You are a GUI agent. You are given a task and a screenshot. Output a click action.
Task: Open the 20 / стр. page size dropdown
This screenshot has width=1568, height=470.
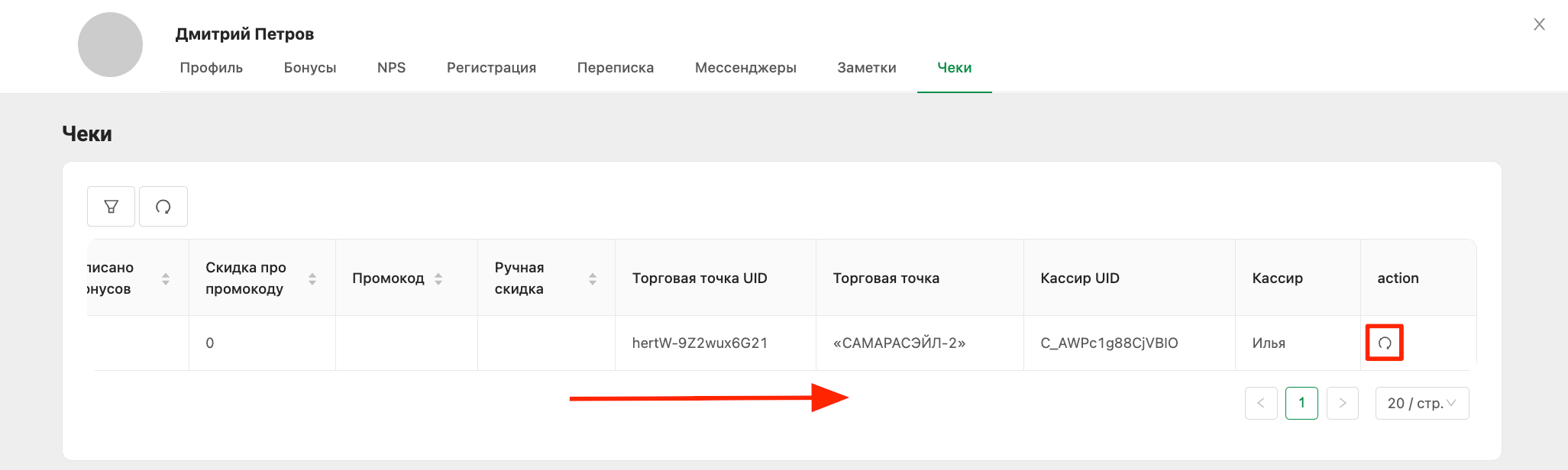click(1422, 403)
